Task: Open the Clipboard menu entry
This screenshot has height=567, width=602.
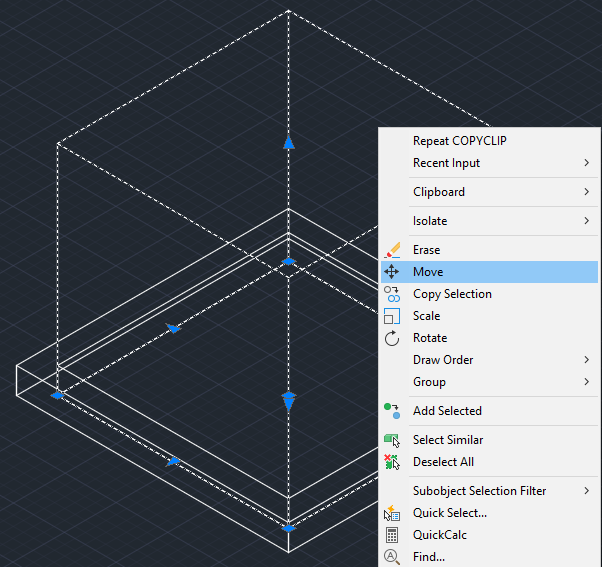Action: [490, 192]
